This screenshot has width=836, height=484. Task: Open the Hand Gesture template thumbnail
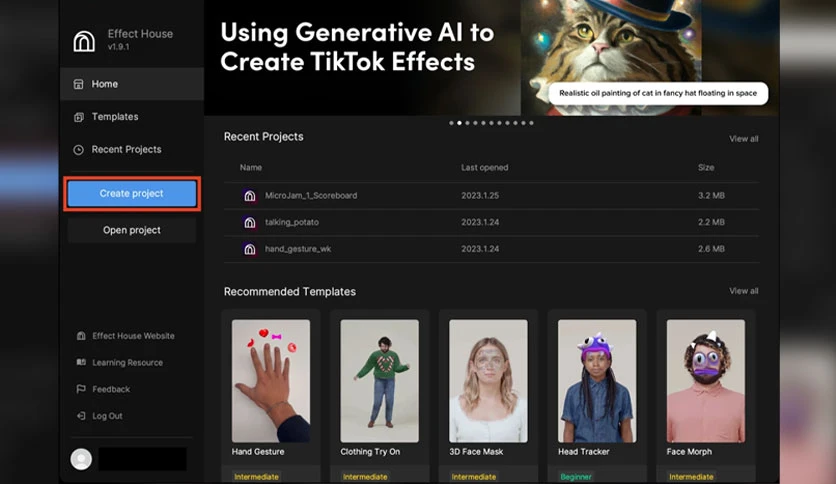[x=271, y=381]
